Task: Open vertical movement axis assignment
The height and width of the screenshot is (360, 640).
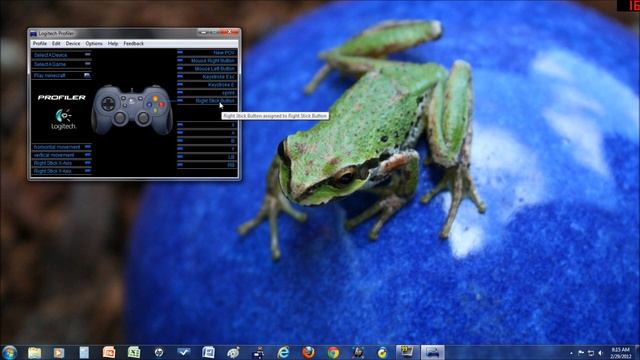Action: pyautogui.click(x=62, y=155)
